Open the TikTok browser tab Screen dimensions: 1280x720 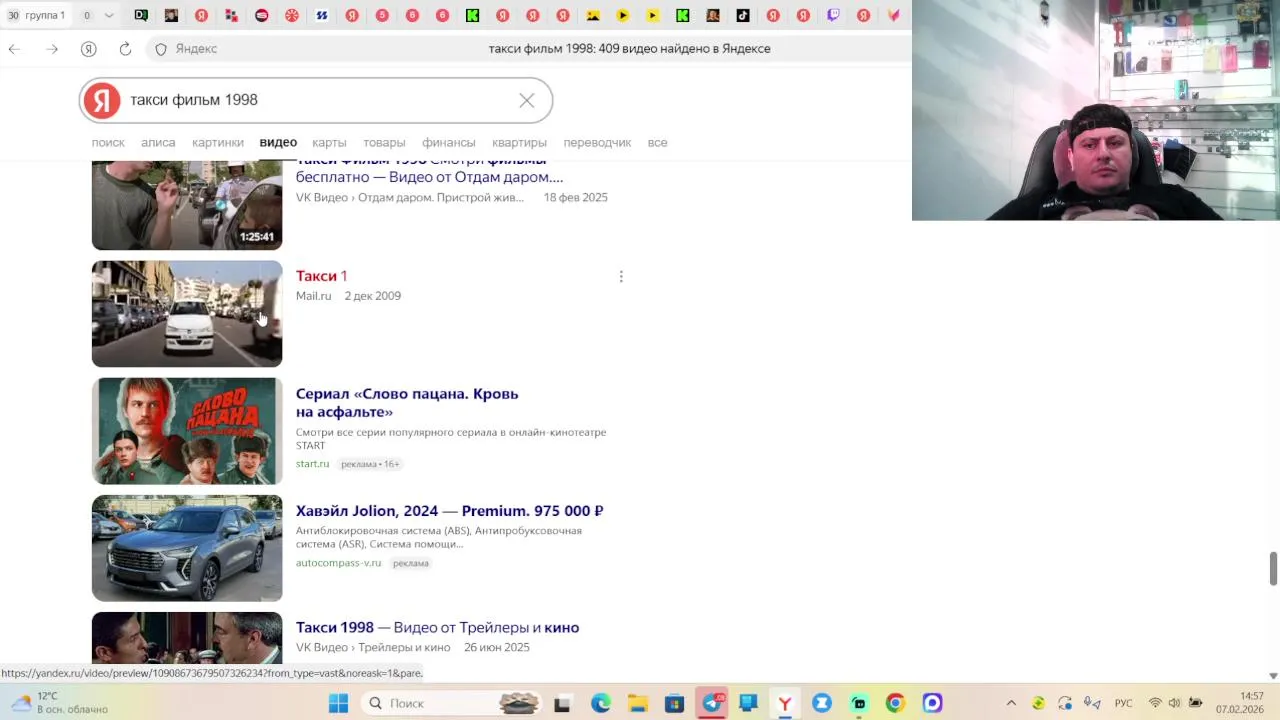coord(743,15)
